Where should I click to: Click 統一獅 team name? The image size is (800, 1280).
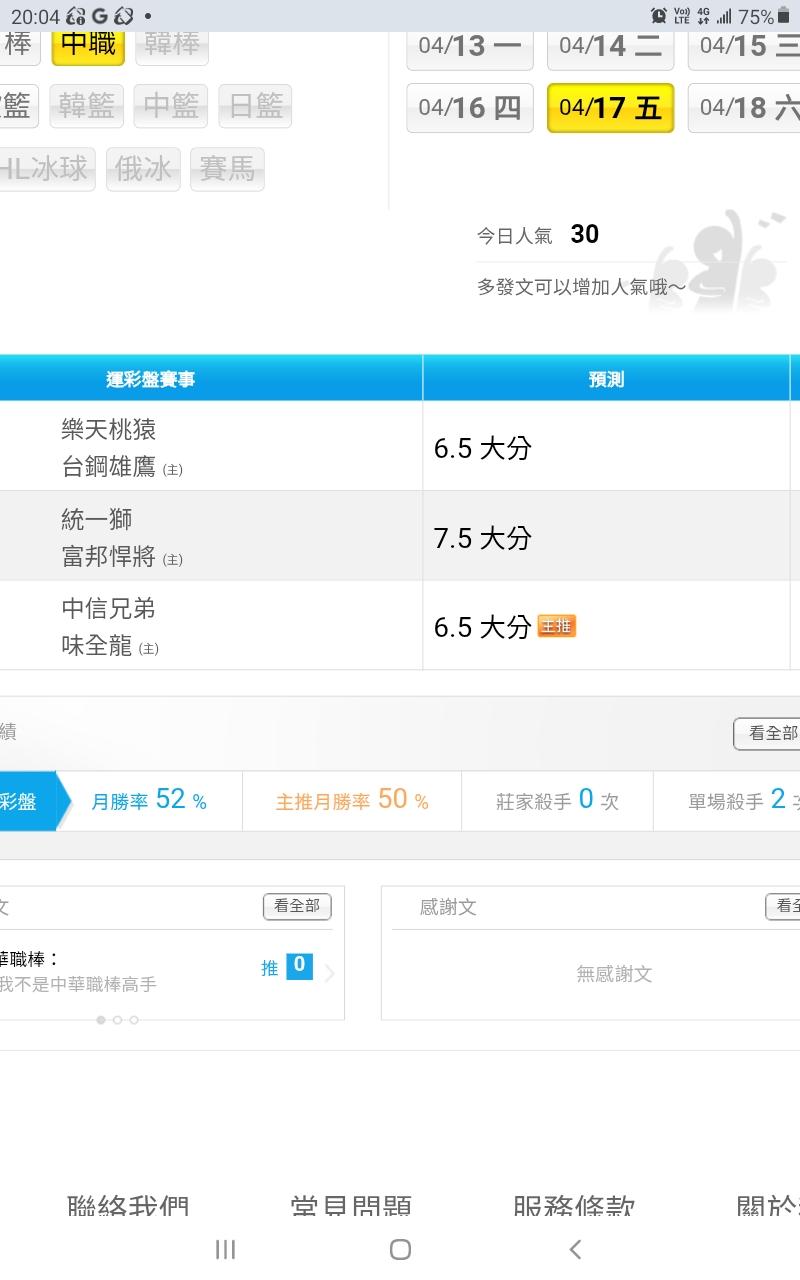(97, 519)
